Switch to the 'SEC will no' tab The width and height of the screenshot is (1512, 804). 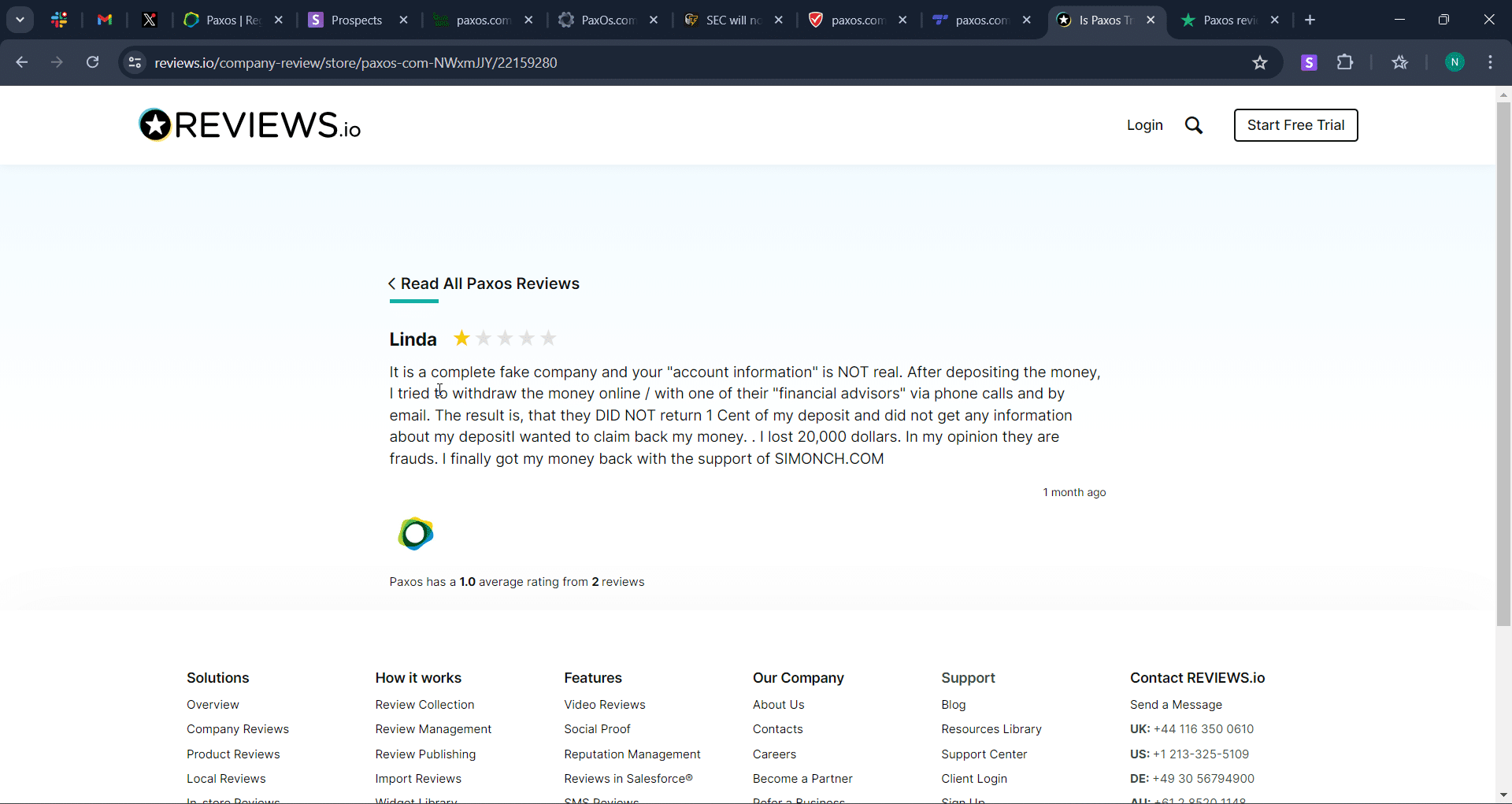[x=733, y=20]
